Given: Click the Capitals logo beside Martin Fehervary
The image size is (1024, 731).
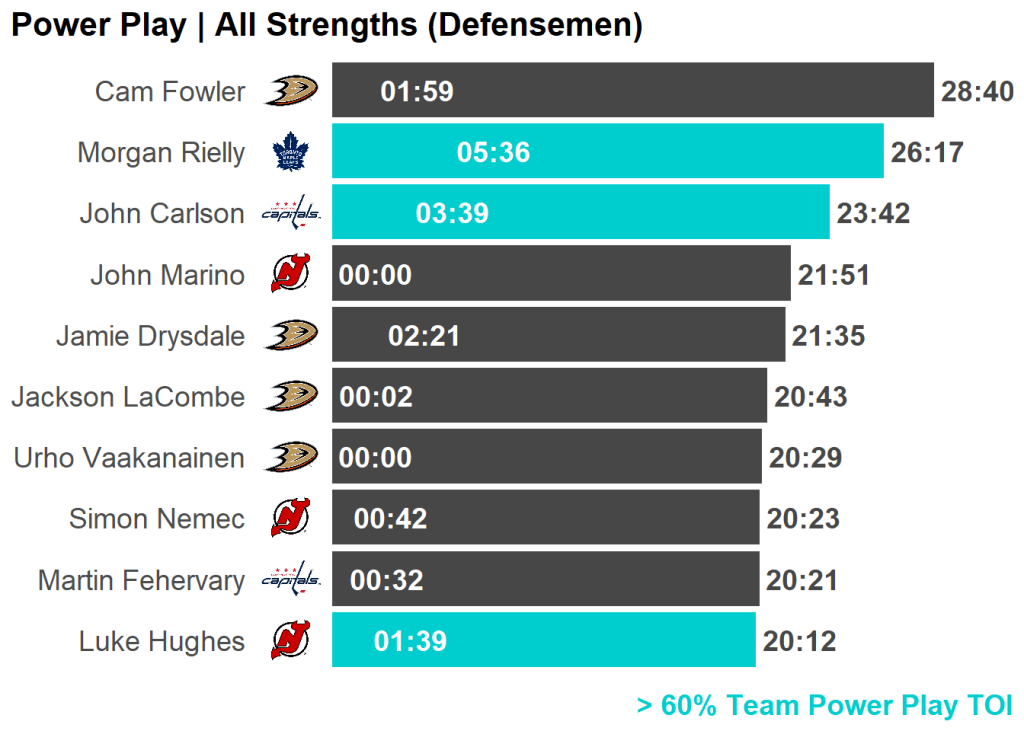Looking at the screenshot, I should pyautogui.click(x=291, y=579).
